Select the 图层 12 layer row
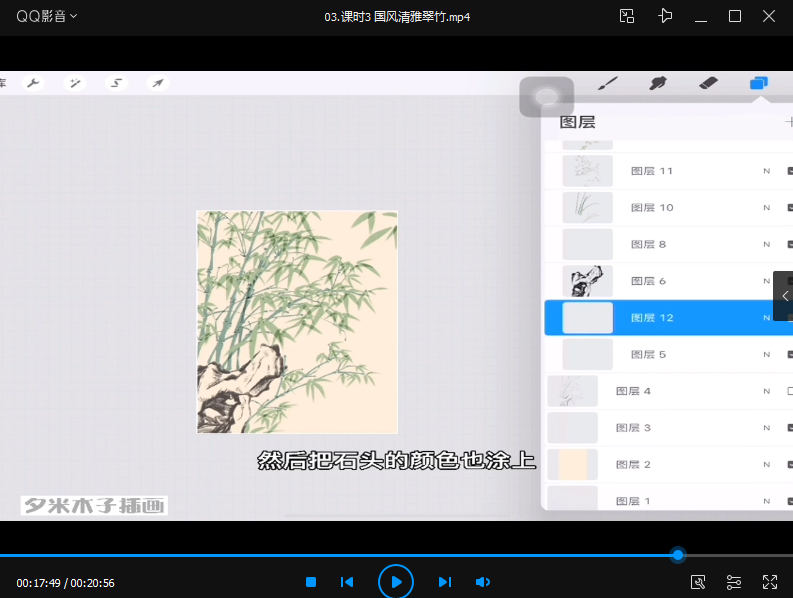Image resolution: width=793 pixels, height=598 pixels. click(x=660, y=318)
